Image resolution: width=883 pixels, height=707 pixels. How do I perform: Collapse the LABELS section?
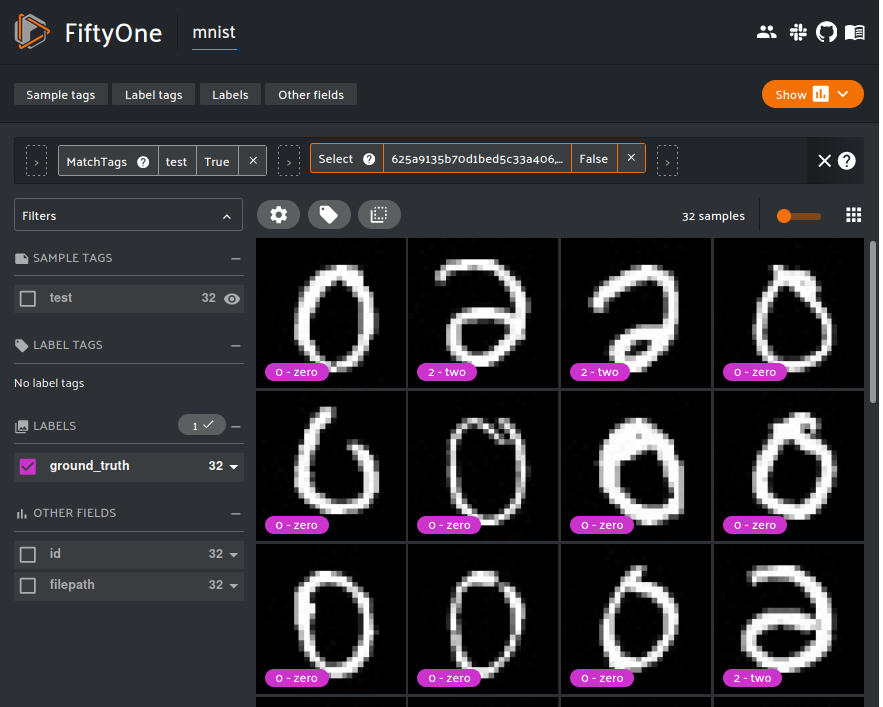pyautogui.click(x=235, y=426)
